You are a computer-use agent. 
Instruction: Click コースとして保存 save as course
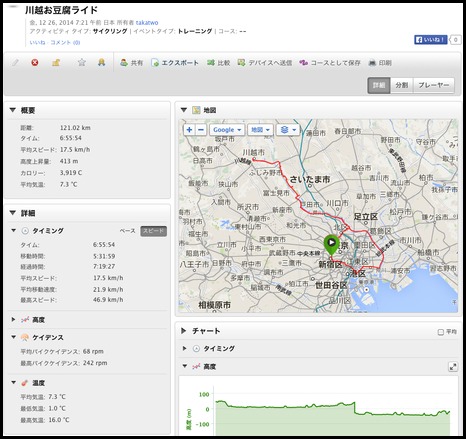[x=330, y=63]
